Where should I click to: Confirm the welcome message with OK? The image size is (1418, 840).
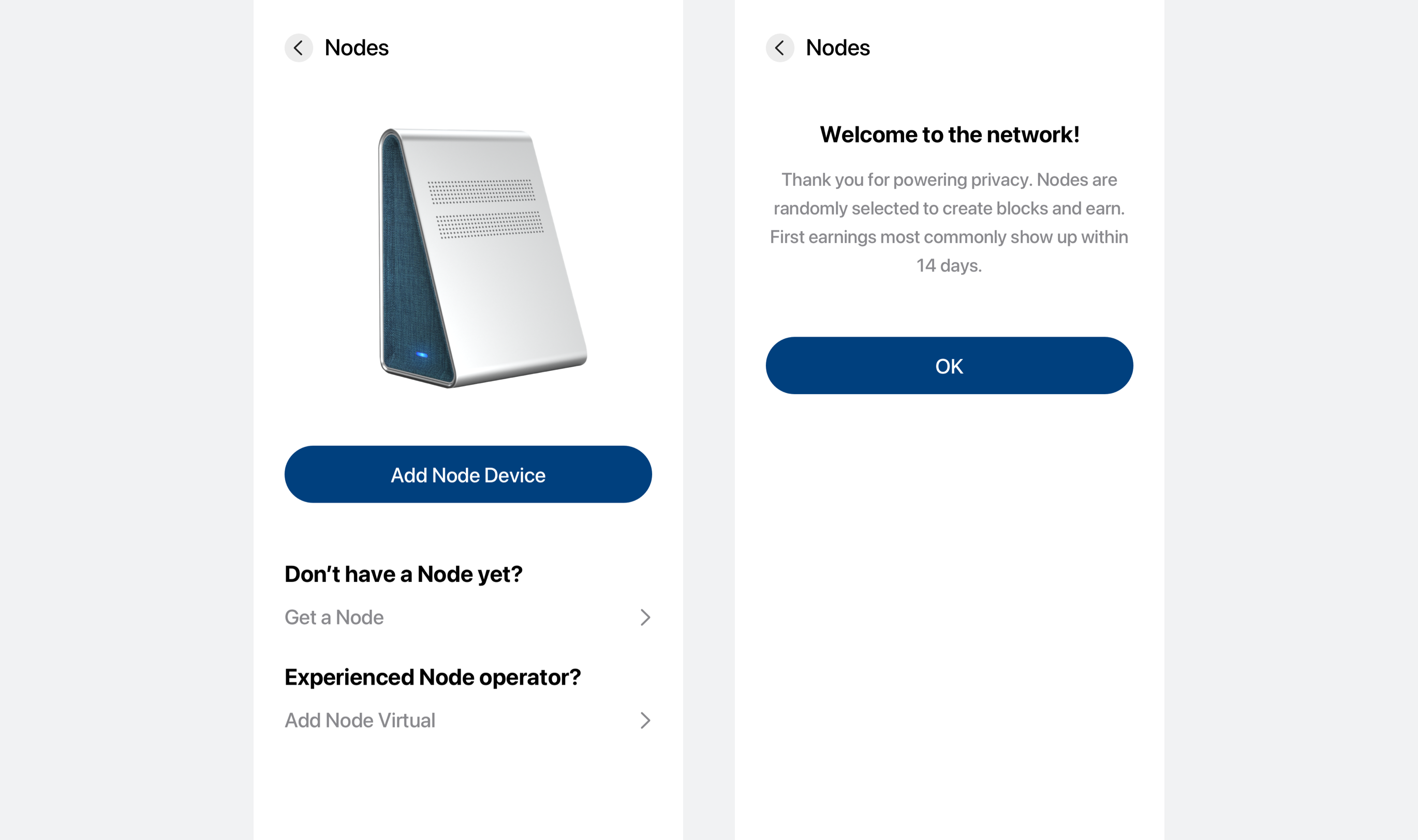[949, 366]
